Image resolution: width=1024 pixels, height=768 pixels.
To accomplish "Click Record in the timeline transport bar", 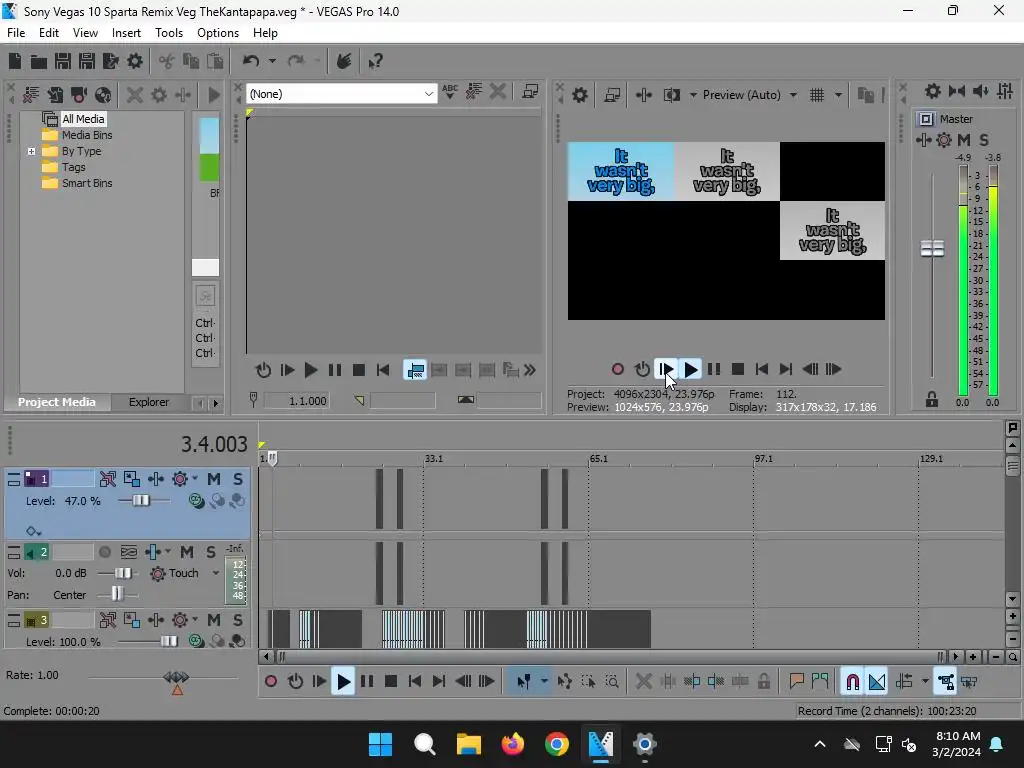I will point(271,682).
